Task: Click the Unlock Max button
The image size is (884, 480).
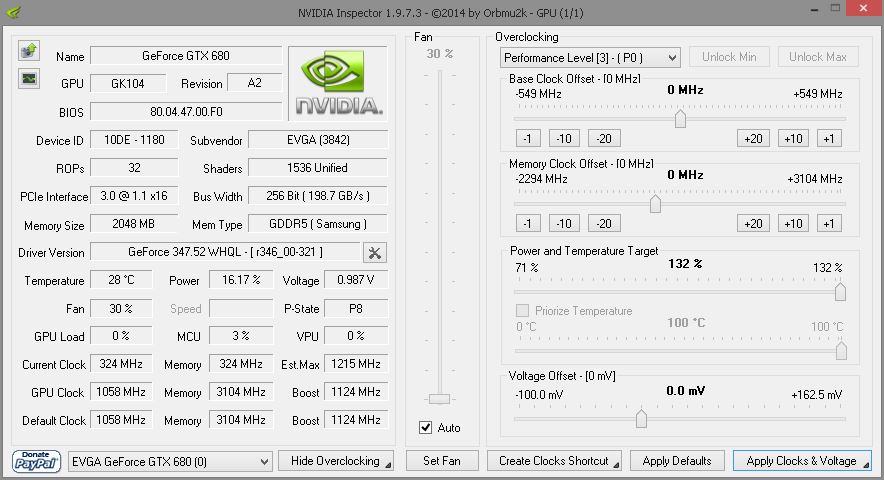Action: pos(817,57)
